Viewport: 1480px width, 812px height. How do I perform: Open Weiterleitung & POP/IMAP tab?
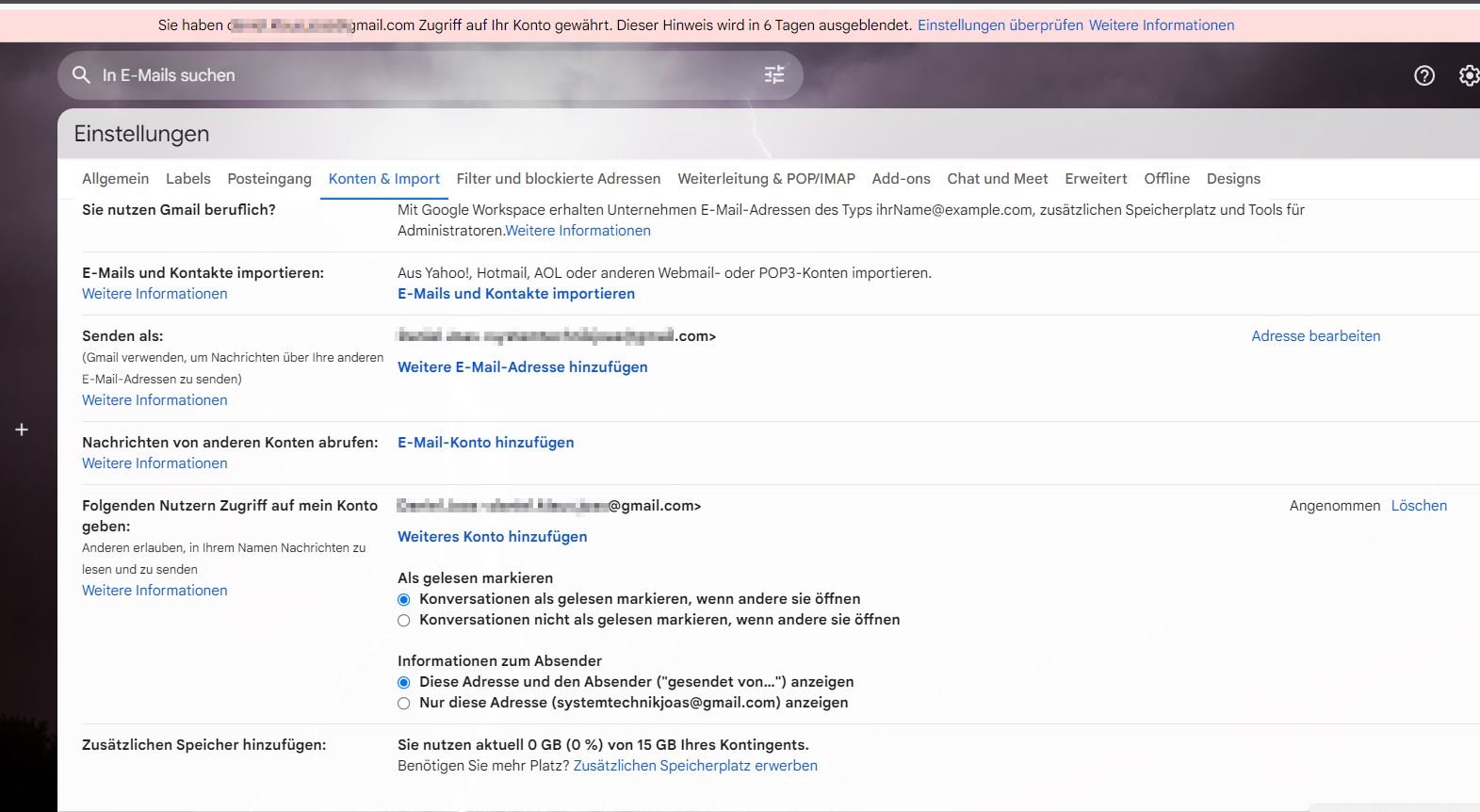[x=766, y=179]
